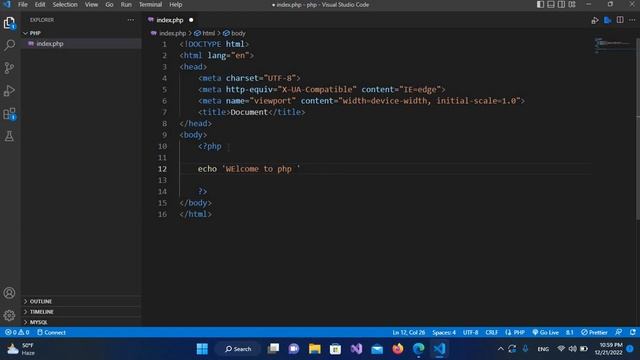Open notifications bell in status bar
Image resolution: width=640 pixels, height=360 pixels.
click(633, 332)
